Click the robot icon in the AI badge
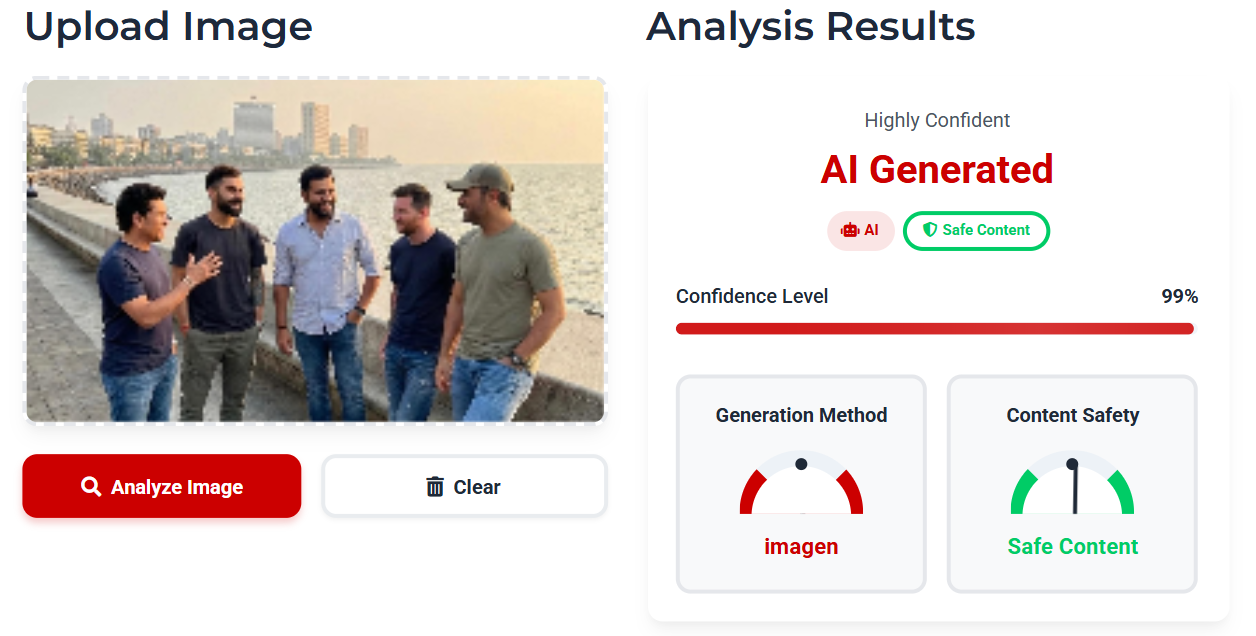1256x636 pixels. point(850,230)
